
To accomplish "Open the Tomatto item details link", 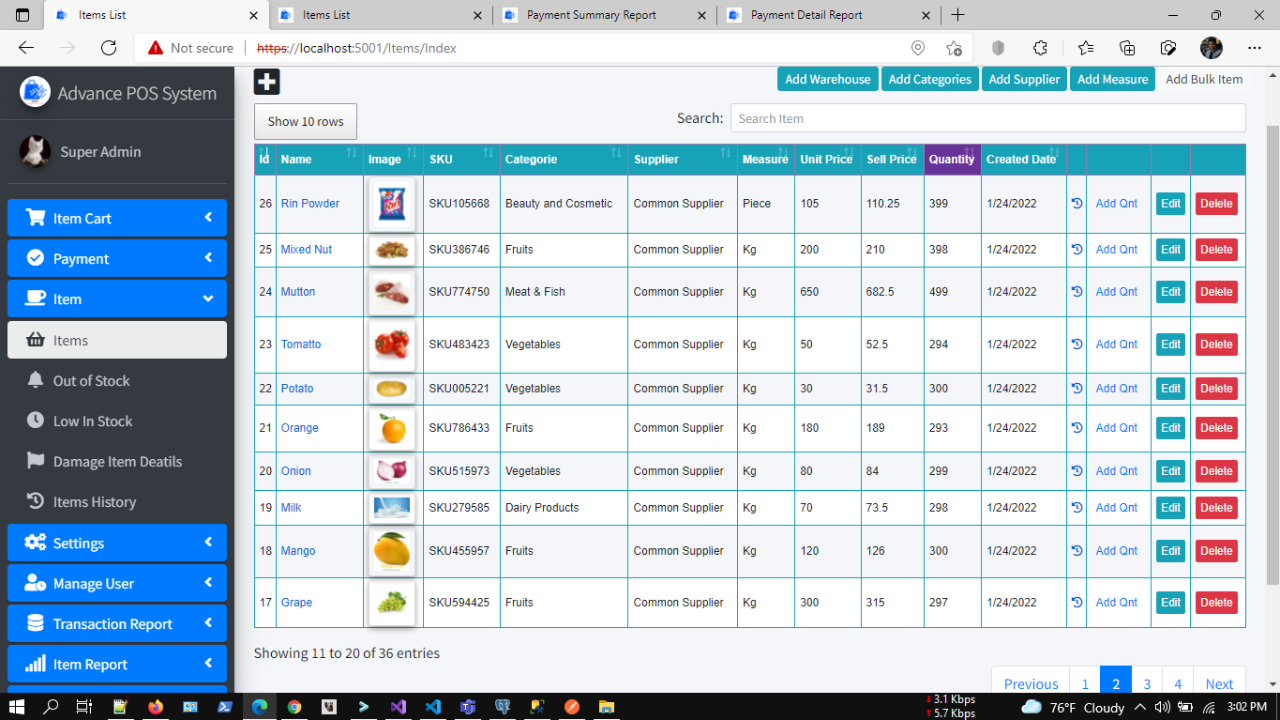I will click(x=300, y=343).
